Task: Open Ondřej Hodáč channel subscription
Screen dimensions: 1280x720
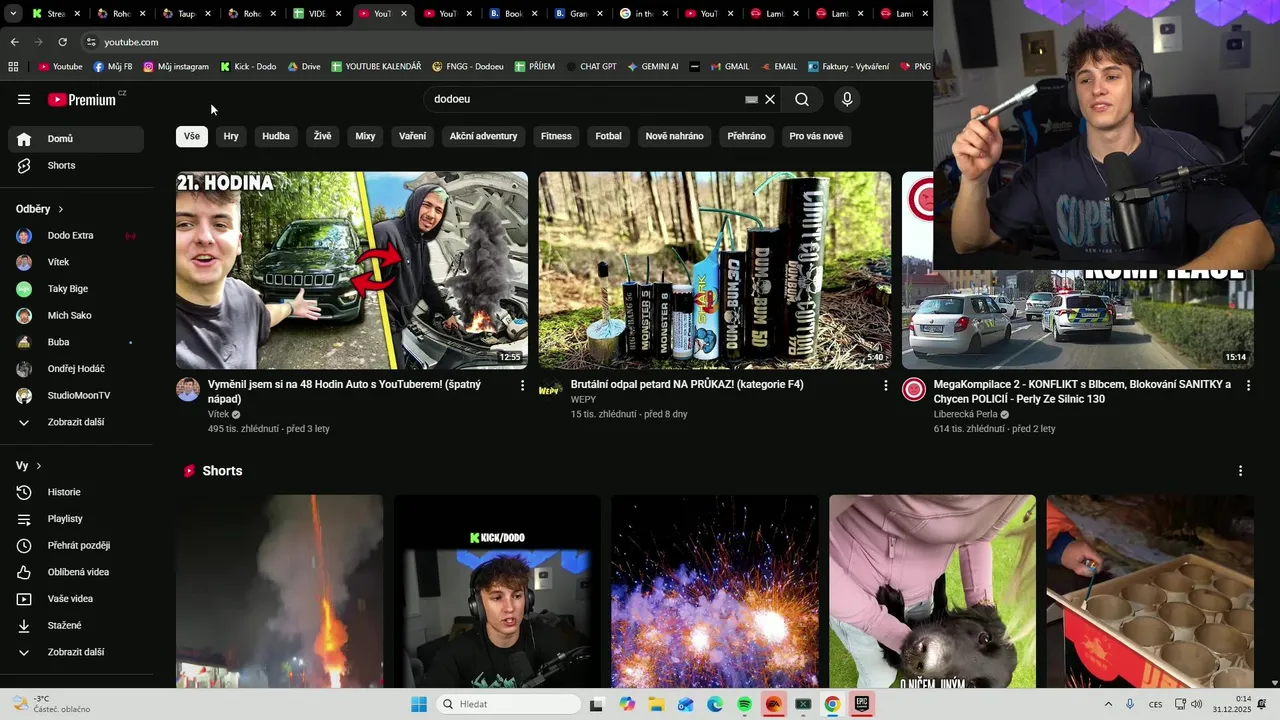Action: tap(76, 369)
